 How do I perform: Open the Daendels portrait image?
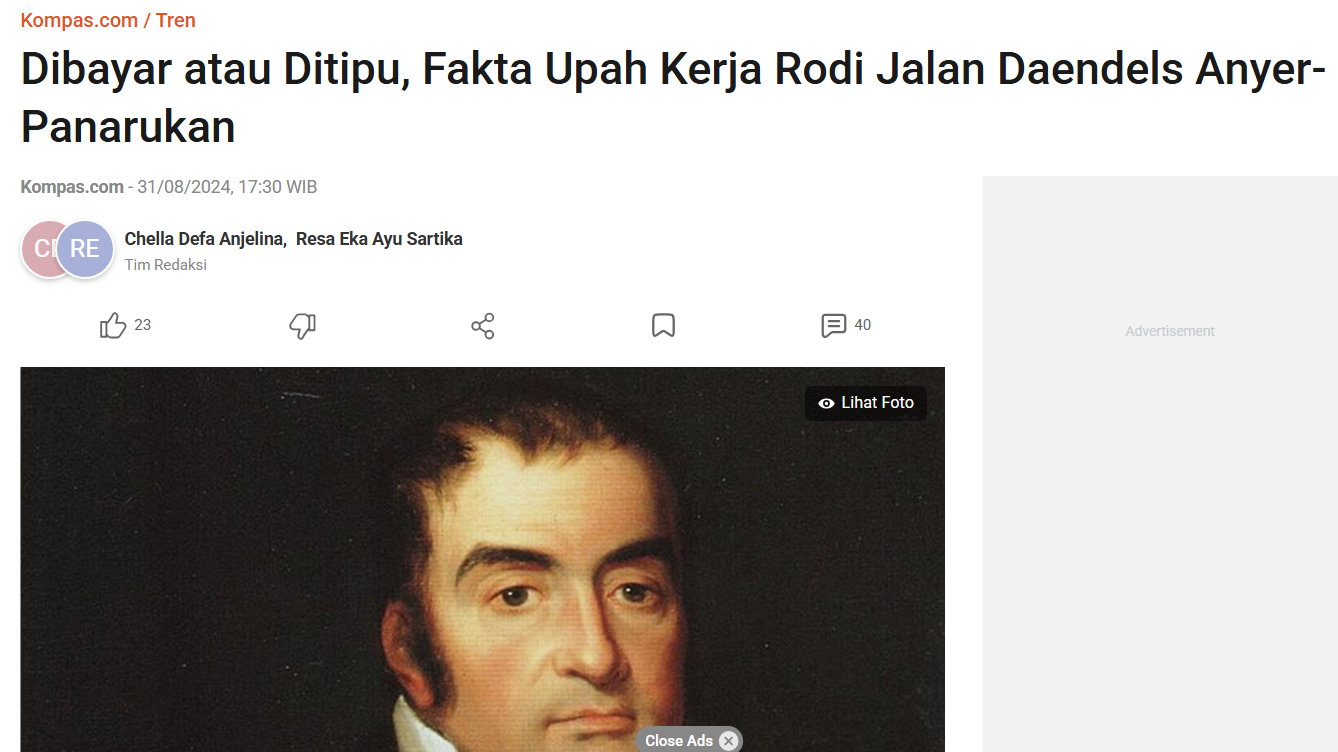click(482, 559)
